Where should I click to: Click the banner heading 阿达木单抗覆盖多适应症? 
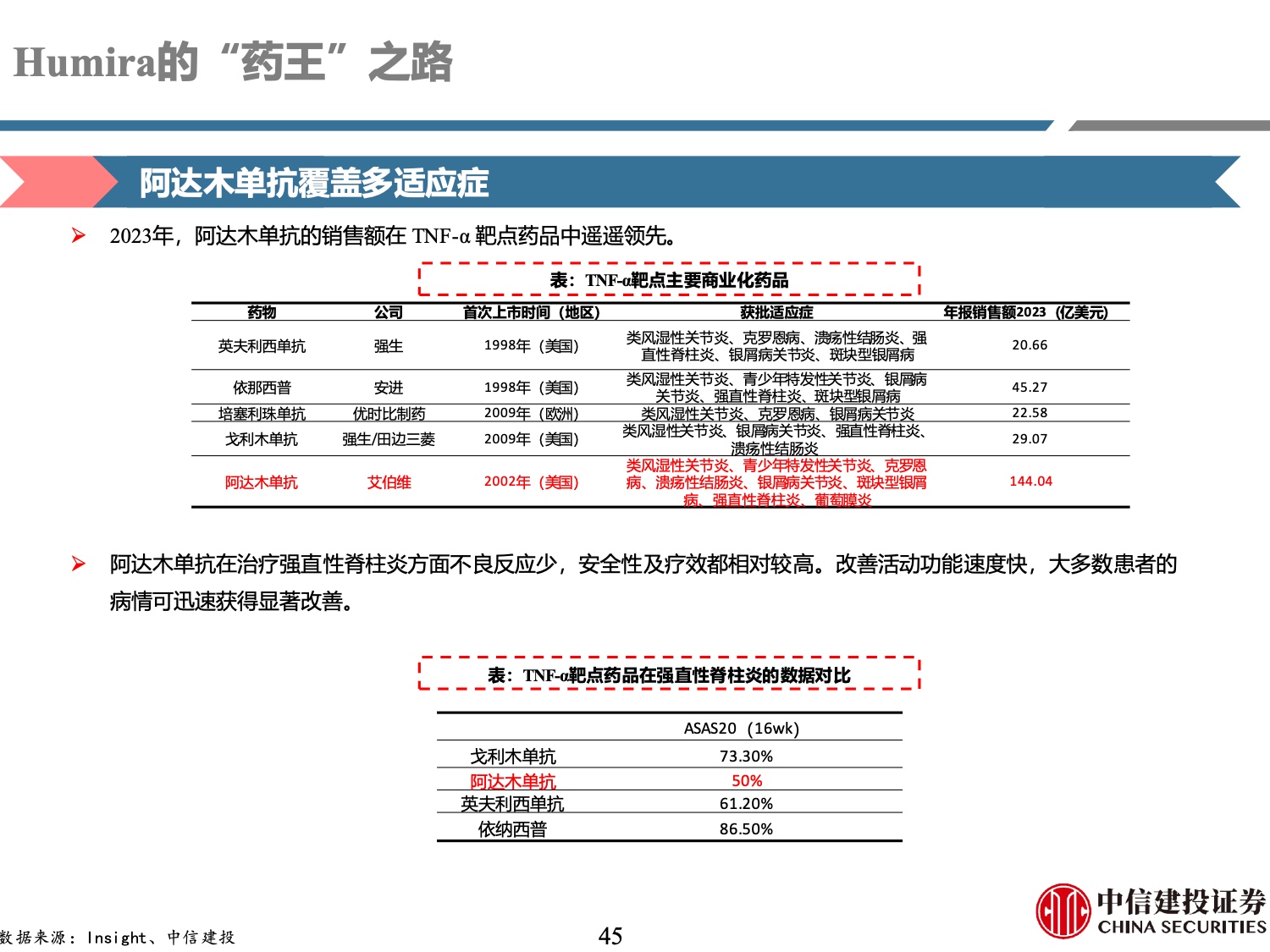click(x=314, y=183)
